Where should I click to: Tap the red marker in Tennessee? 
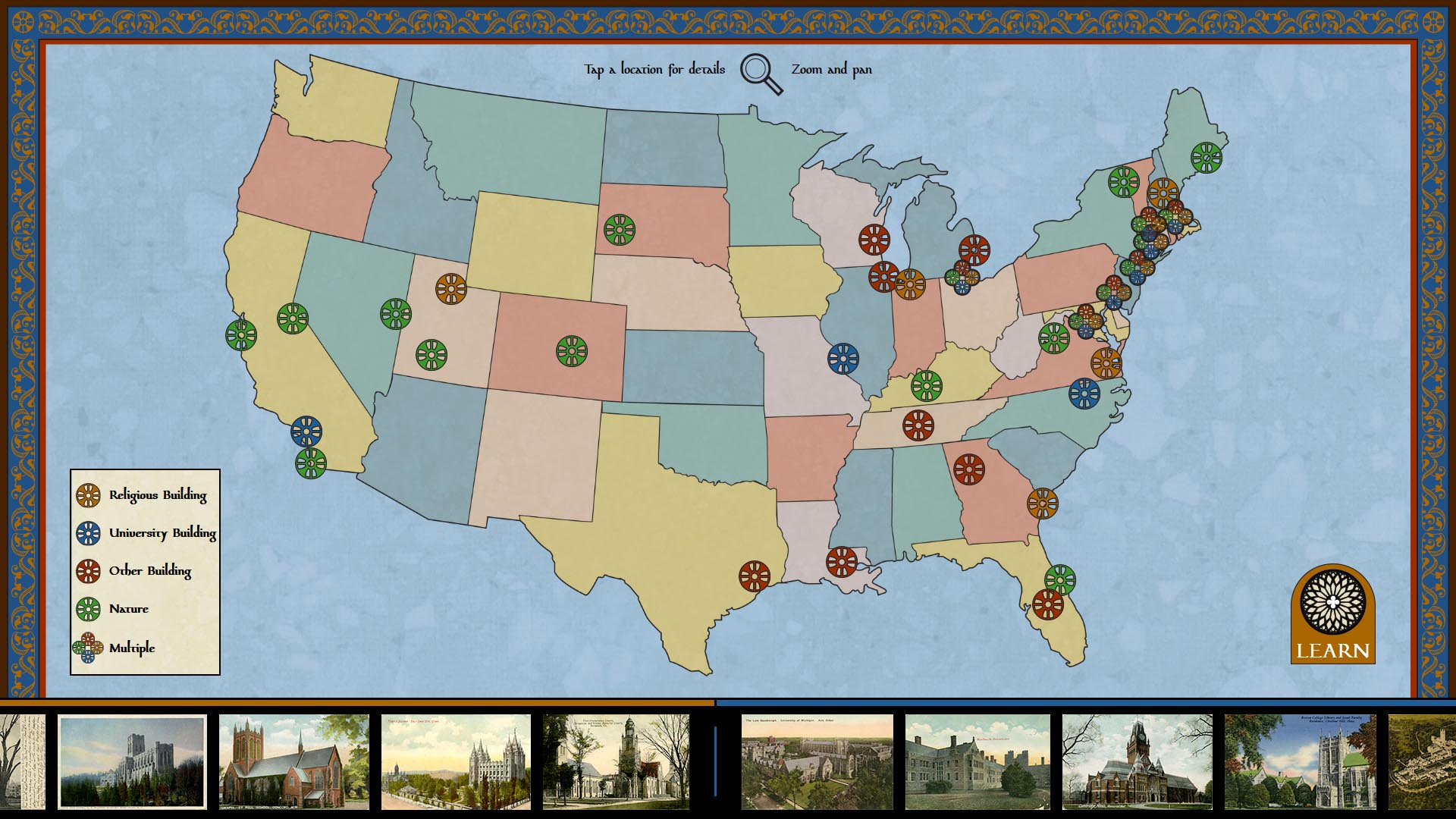(x=918, y=425)
